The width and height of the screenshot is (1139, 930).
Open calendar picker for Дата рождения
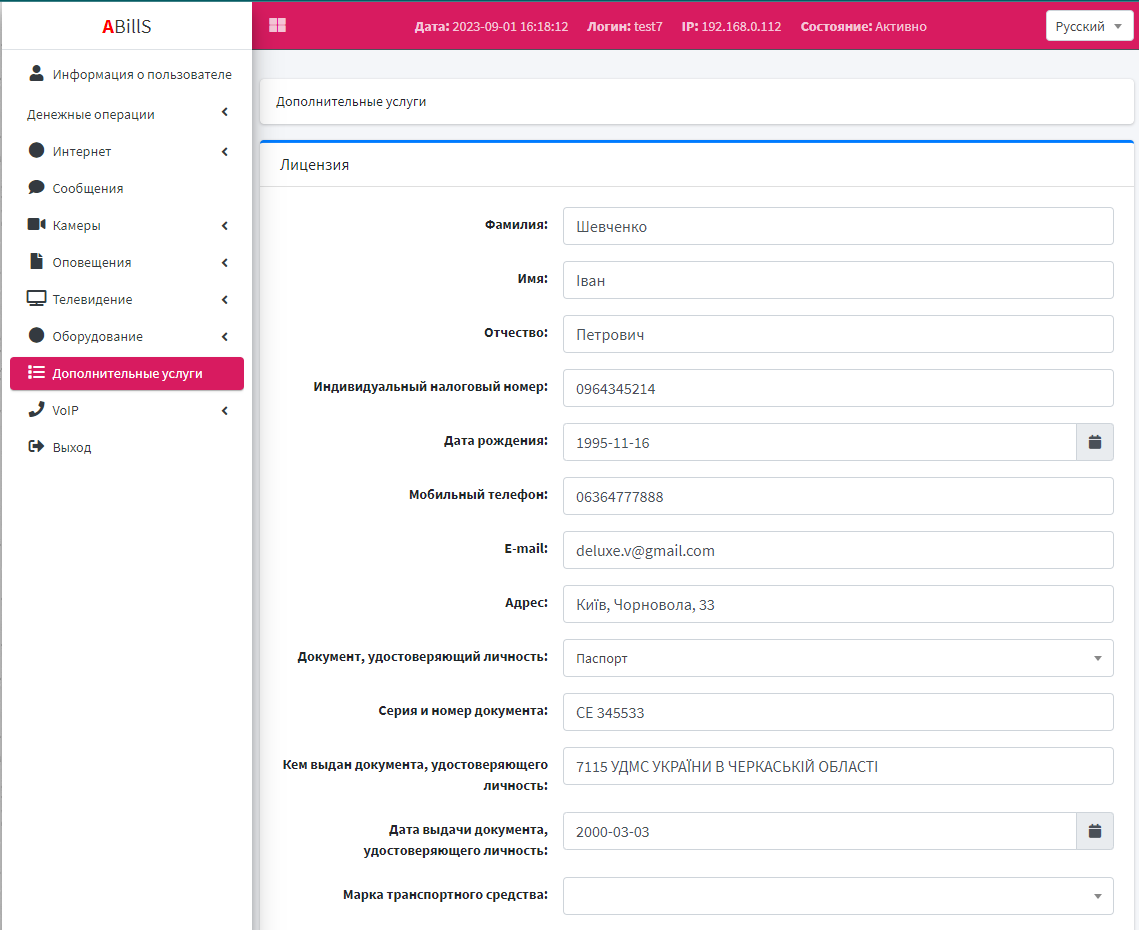[1095, 442]
